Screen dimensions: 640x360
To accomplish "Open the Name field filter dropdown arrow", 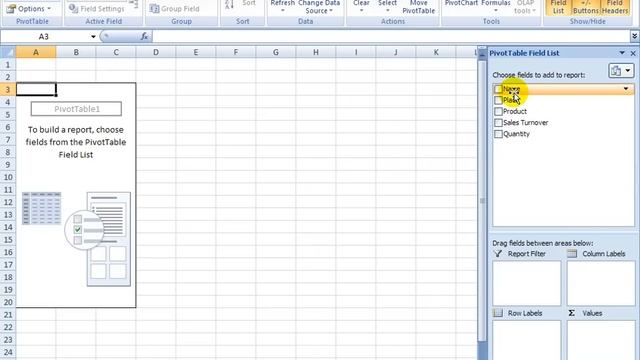I will click(626, 89).
